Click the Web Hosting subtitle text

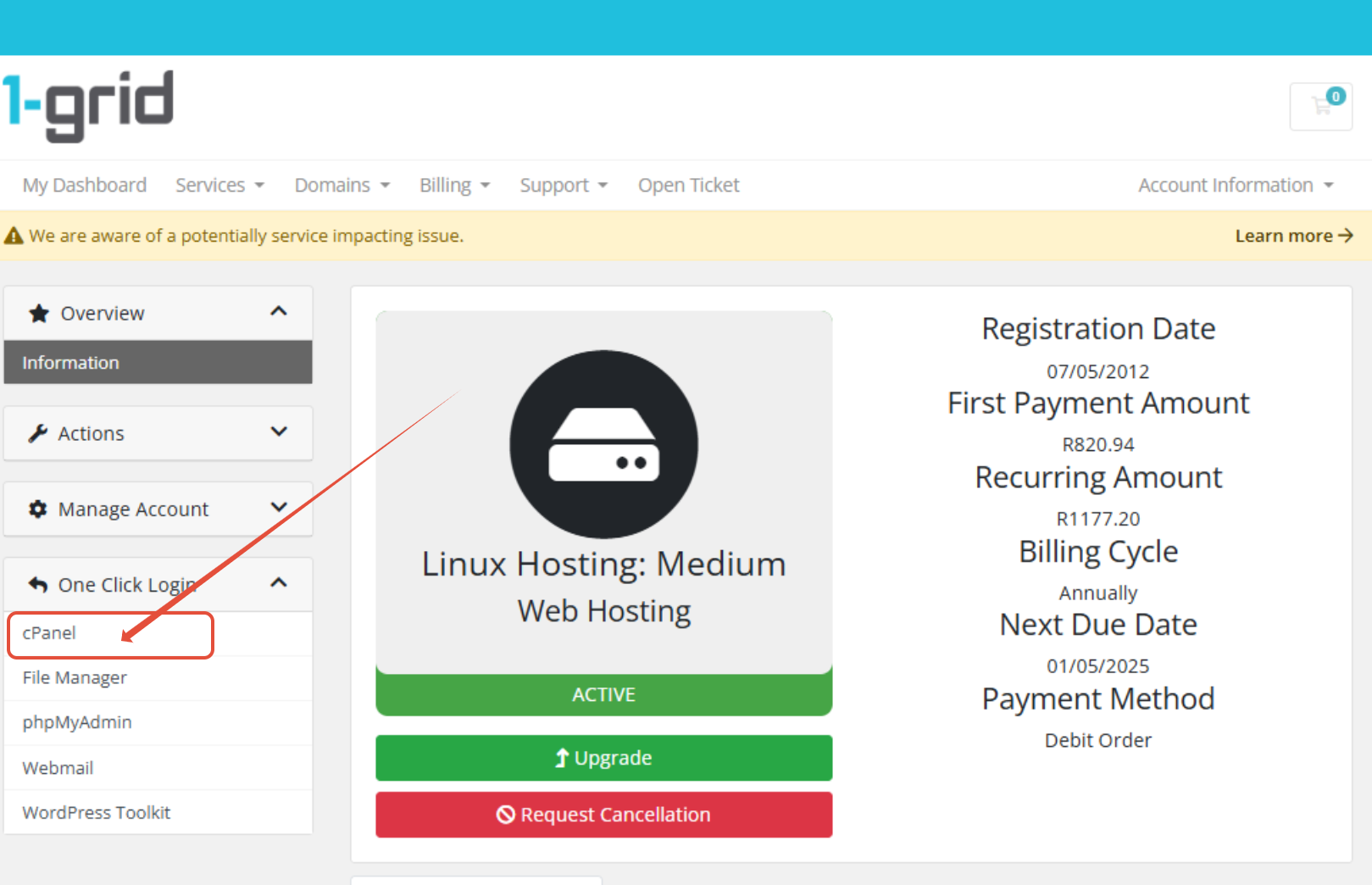tap(604, 611)
